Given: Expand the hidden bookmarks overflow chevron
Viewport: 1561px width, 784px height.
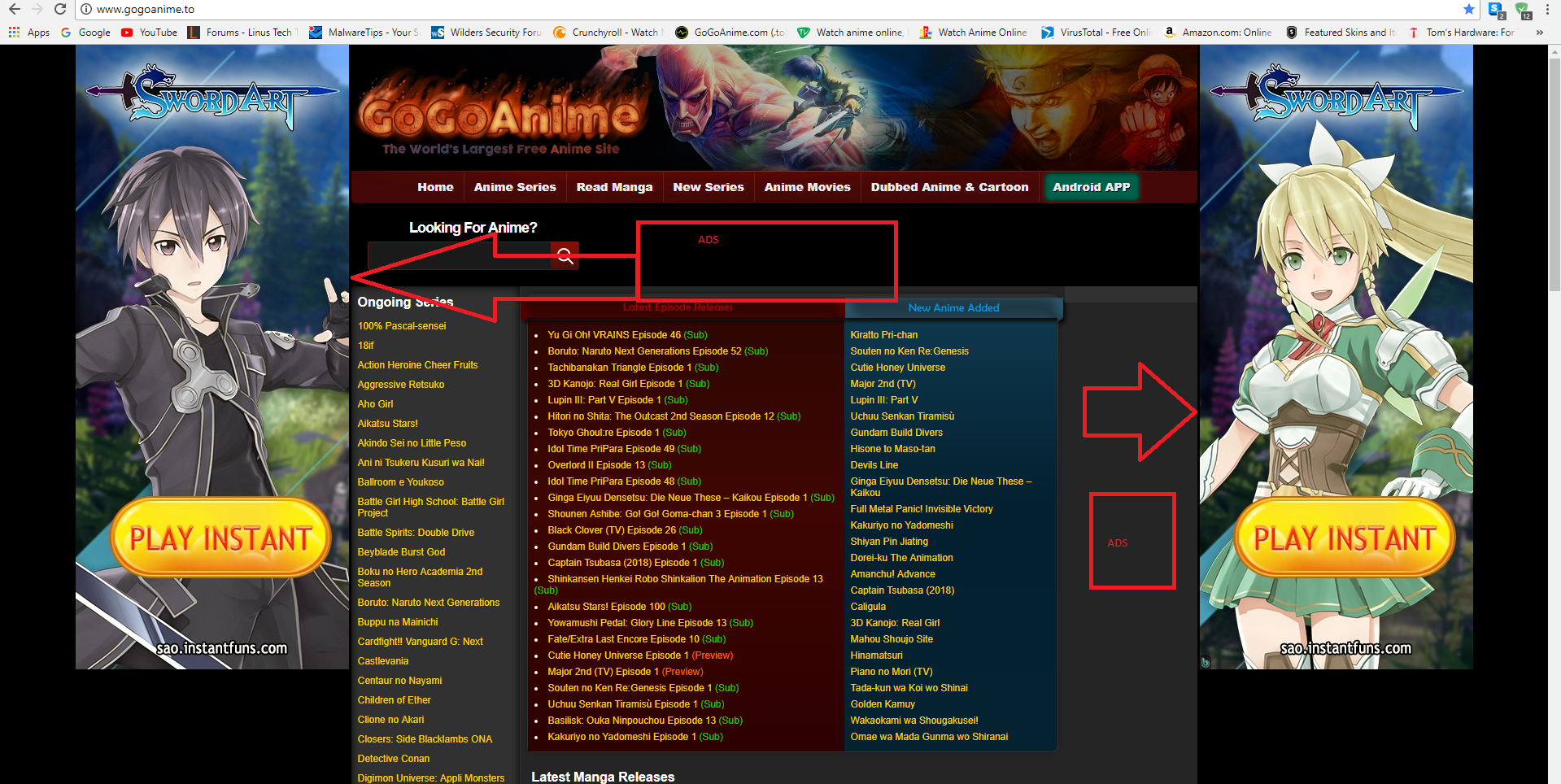Looking at the screenshot, I should pos(1539,33).
